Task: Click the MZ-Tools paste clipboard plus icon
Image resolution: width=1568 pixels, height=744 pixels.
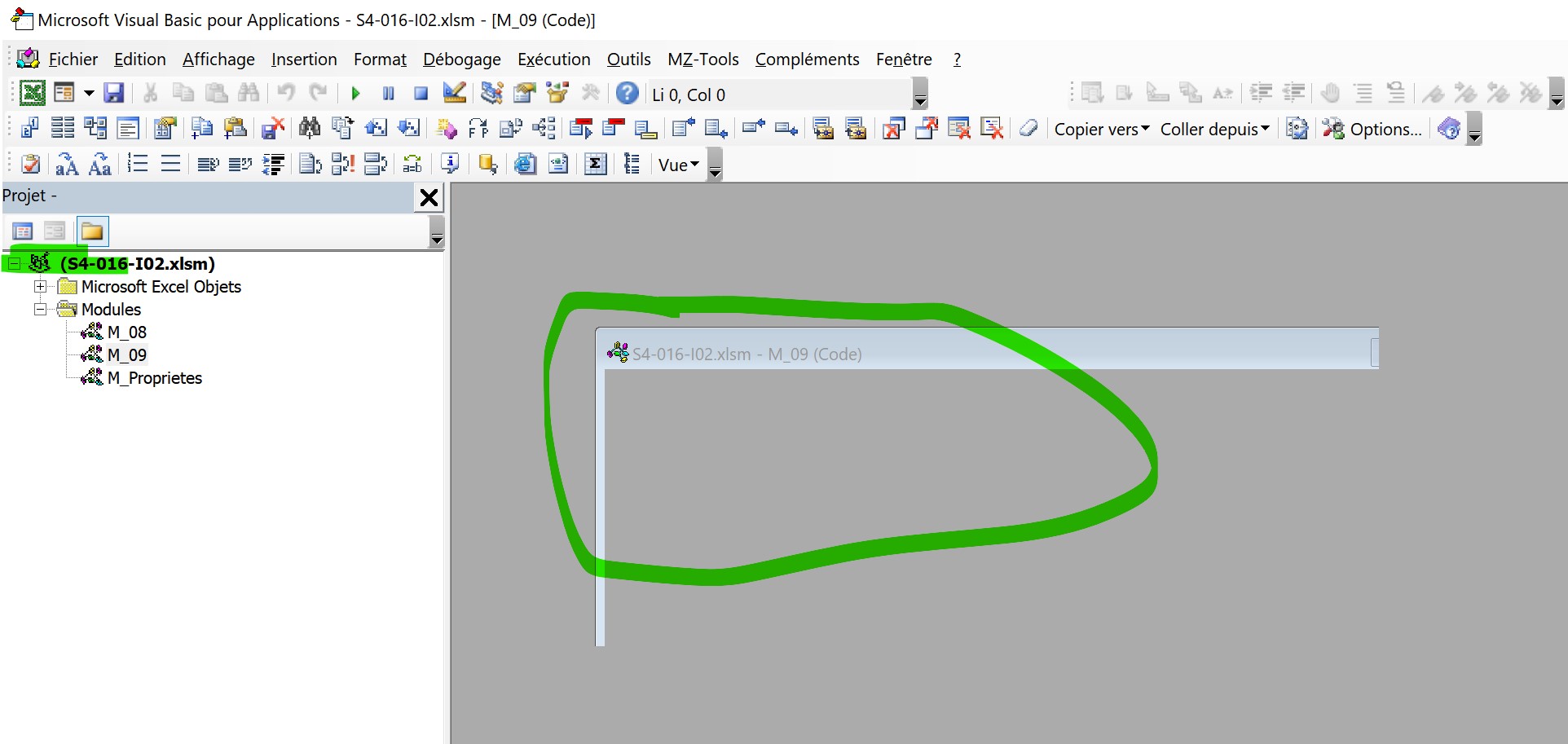Action: [235, 128]
